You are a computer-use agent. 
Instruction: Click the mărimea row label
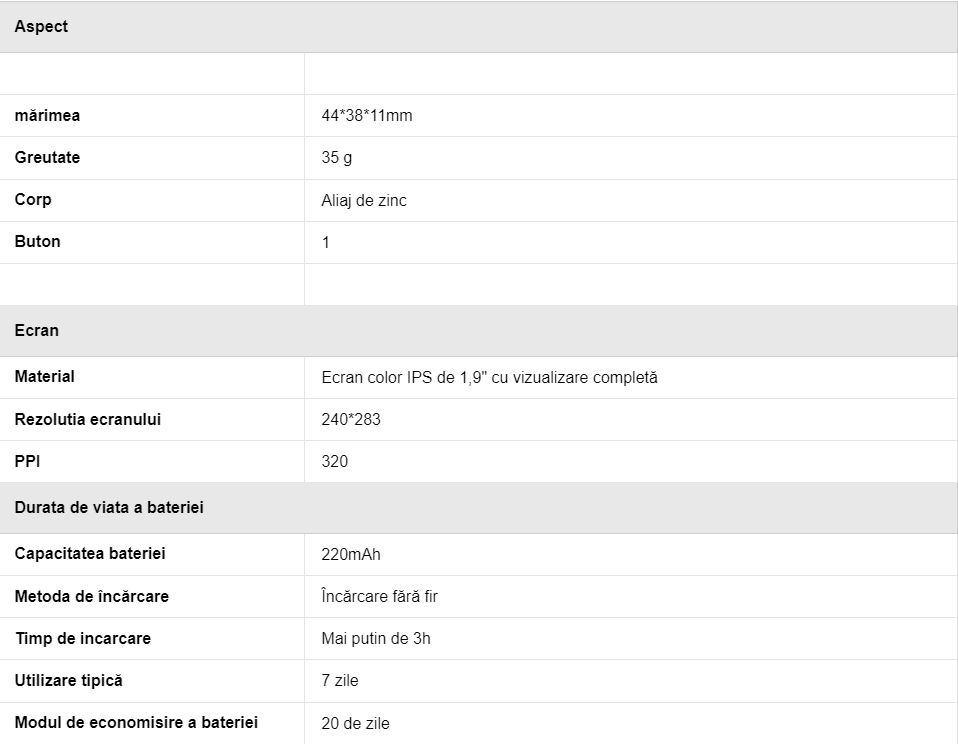coord(47,115)
